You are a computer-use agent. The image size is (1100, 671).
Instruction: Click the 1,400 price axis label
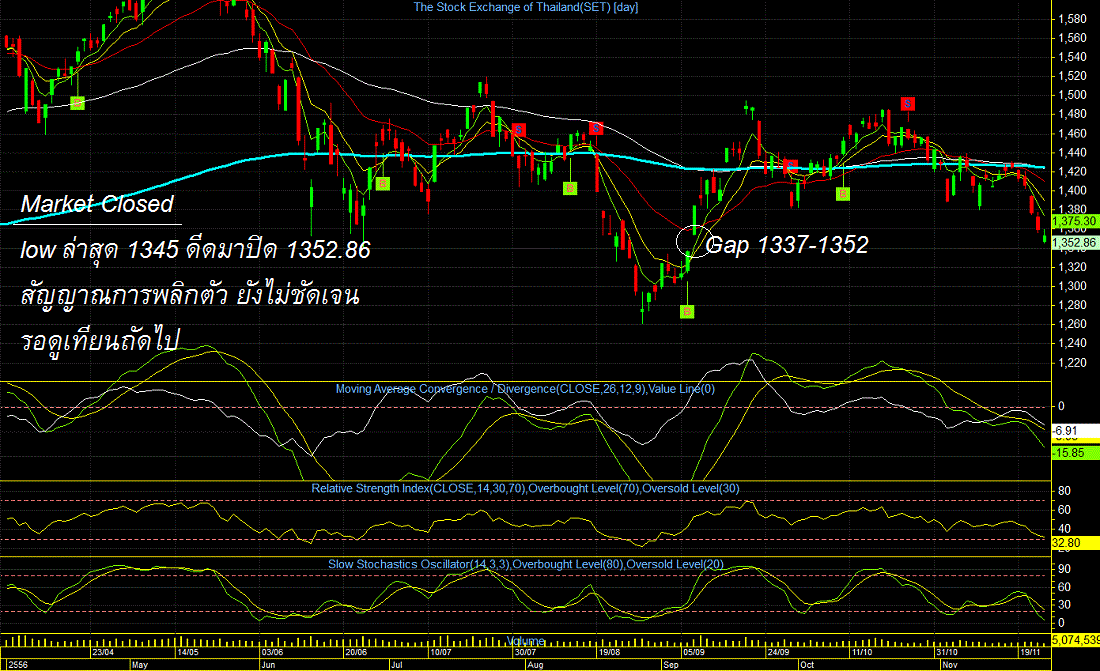[x=1072, y=190]
